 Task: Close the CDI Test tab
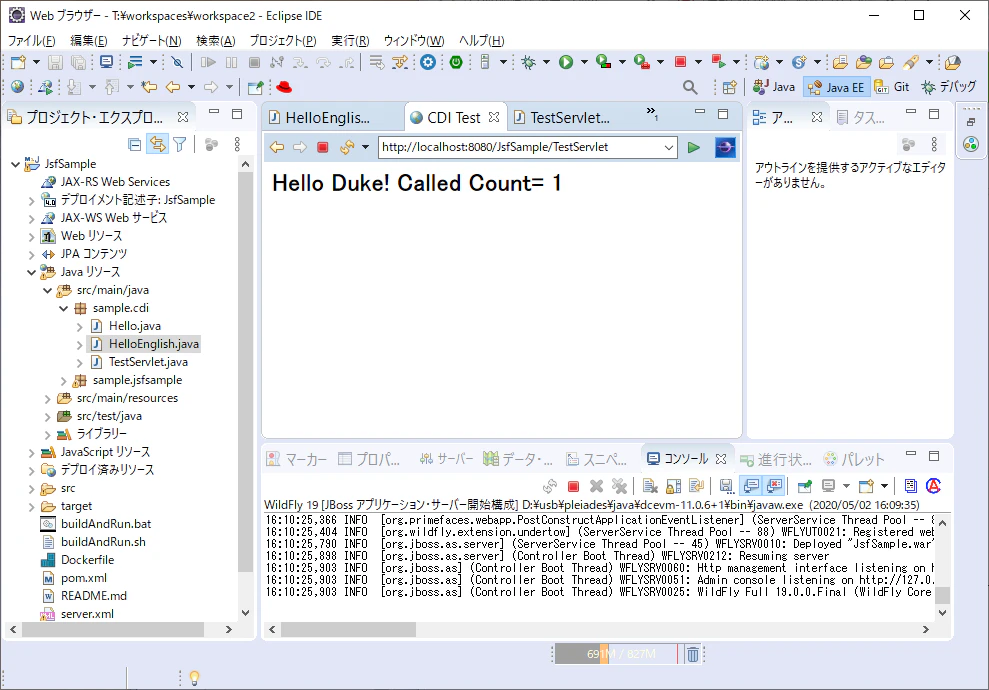click(x=494, y=117)
